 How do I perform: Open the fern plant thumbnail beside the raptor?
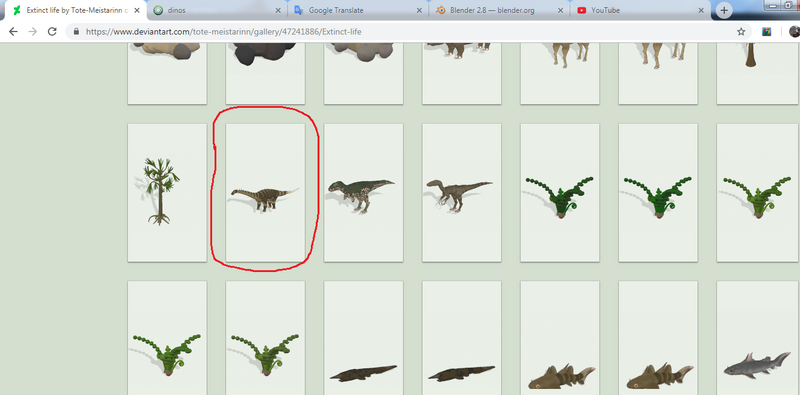point(560,192)
